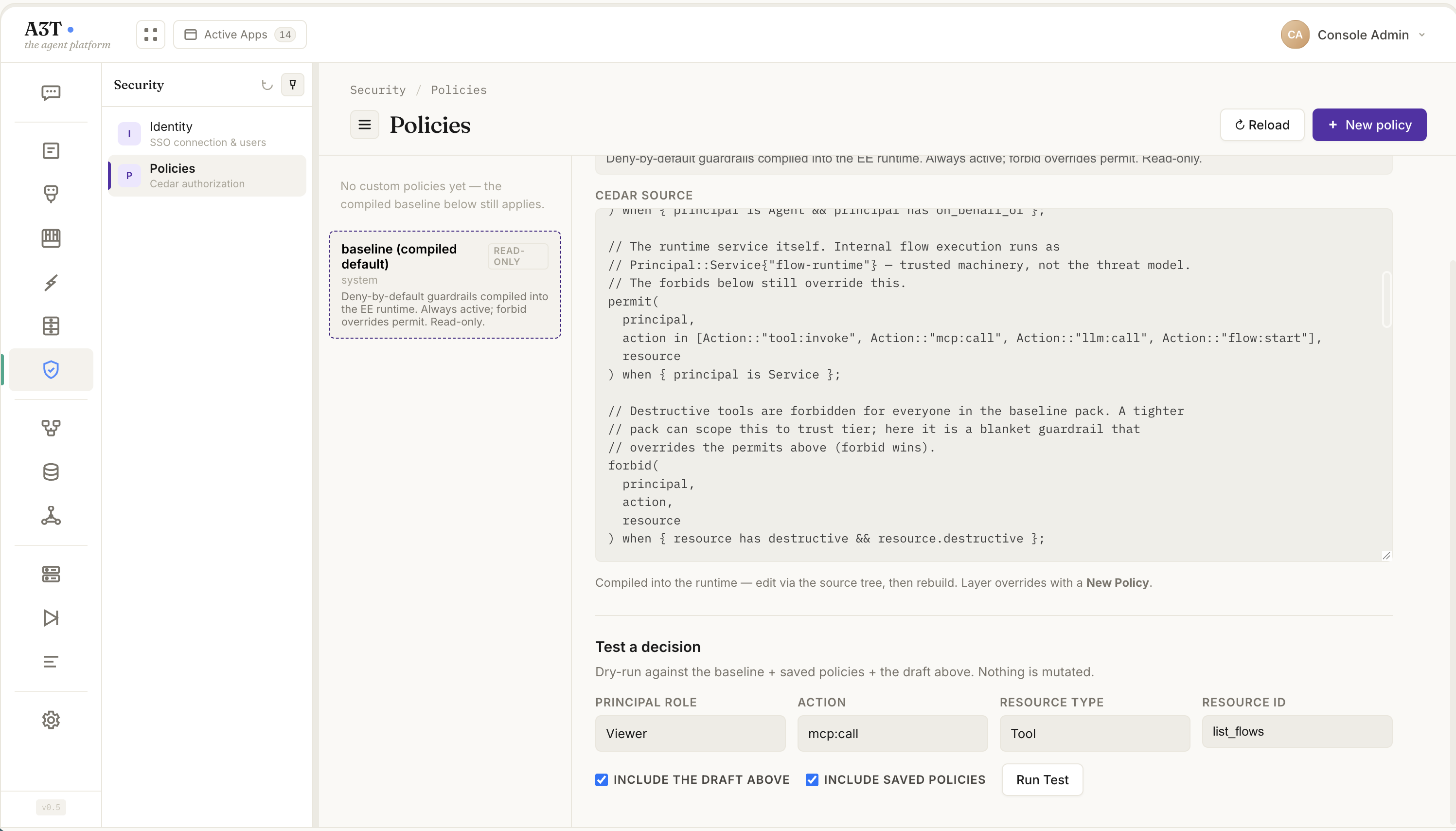Click the Resource ID list_flows field
This screenshot has width=1456, height=831.
click(x=1296, y=732)
